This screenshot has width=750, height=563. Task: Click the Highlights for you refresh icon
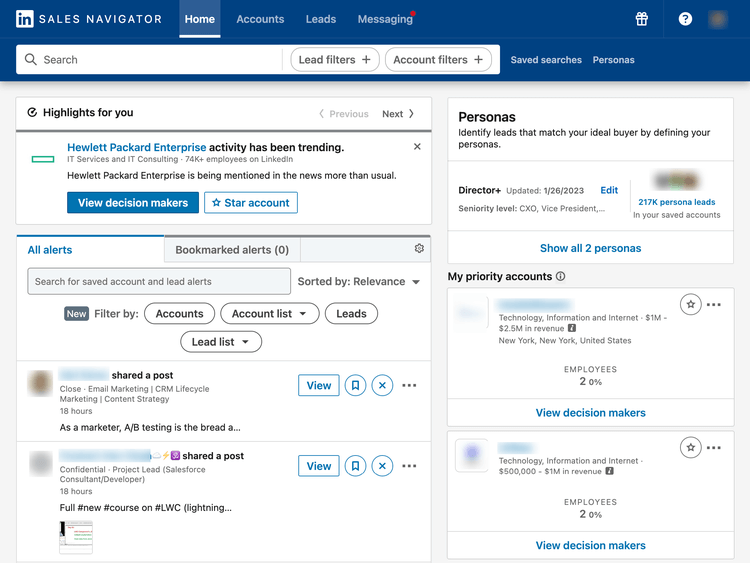pyautogui.click(x=32, y=112)
